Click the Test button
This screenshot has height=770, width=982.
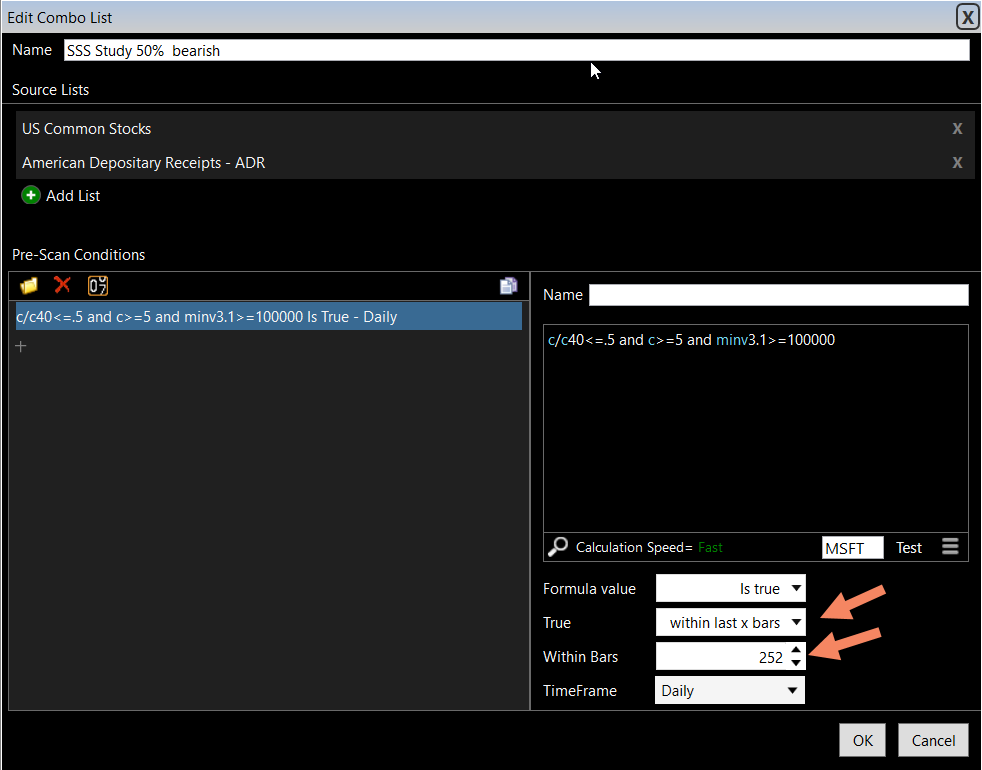tap(909, 548)
